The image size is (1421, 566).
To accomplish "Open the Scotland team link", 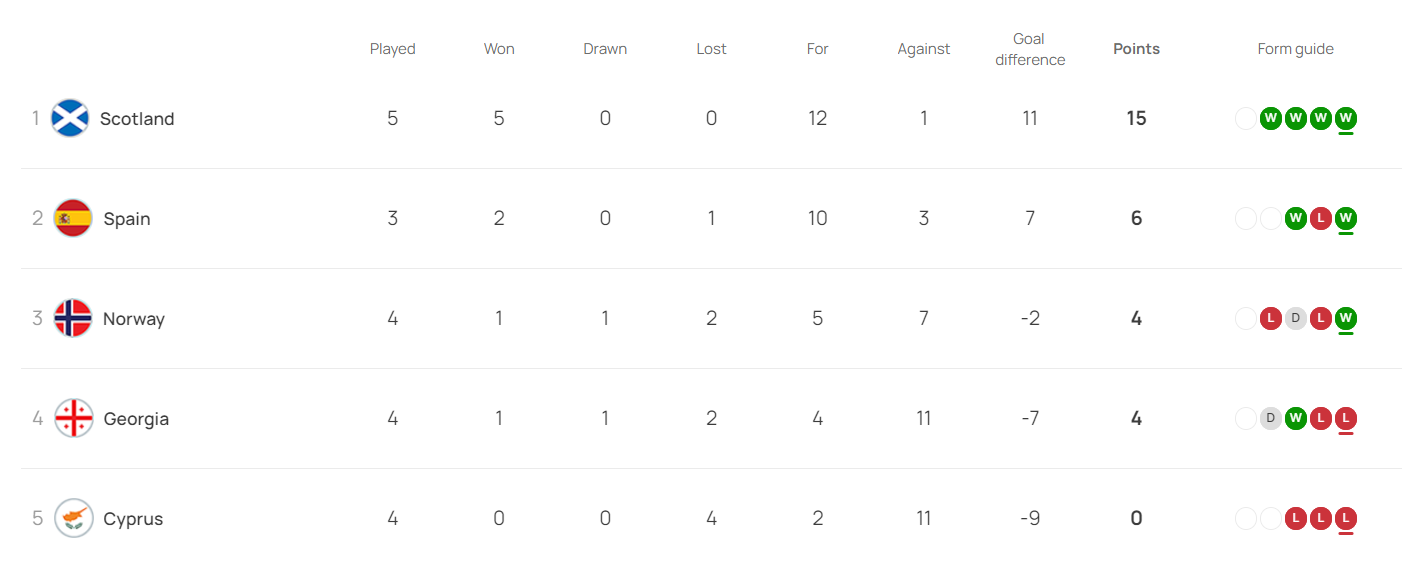I will click(x=137, y=119).
